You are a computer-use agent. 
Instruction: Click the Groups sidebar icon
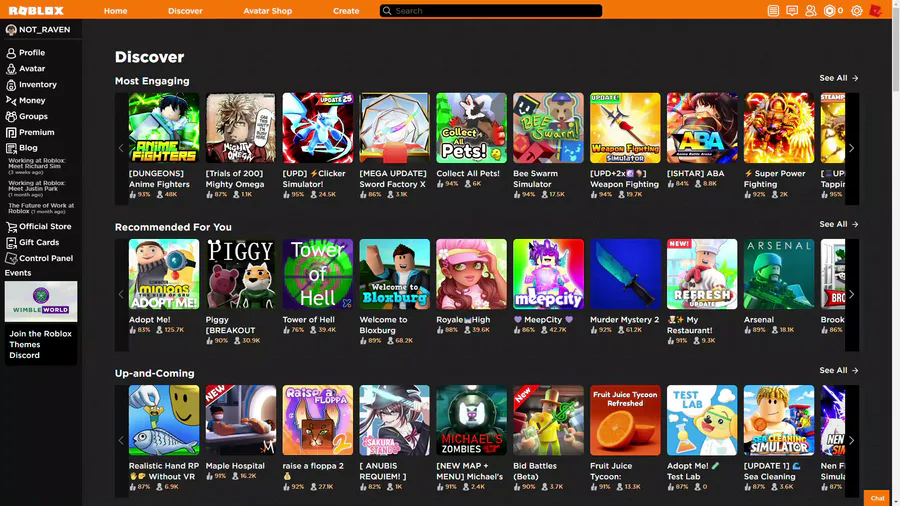point(11,116)
